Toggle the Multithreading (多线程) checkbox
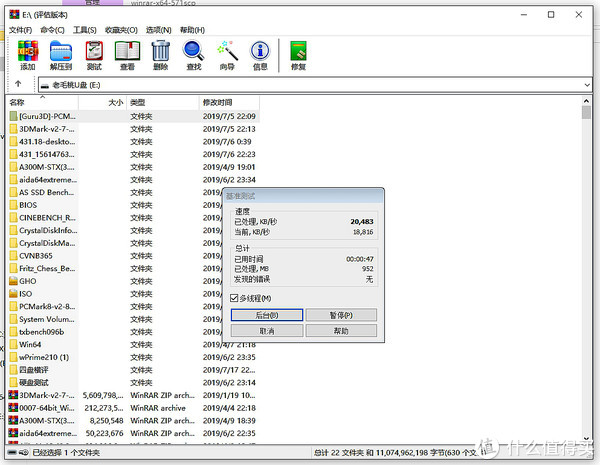Screen dimensions: 600x465 tap(234, 298)
